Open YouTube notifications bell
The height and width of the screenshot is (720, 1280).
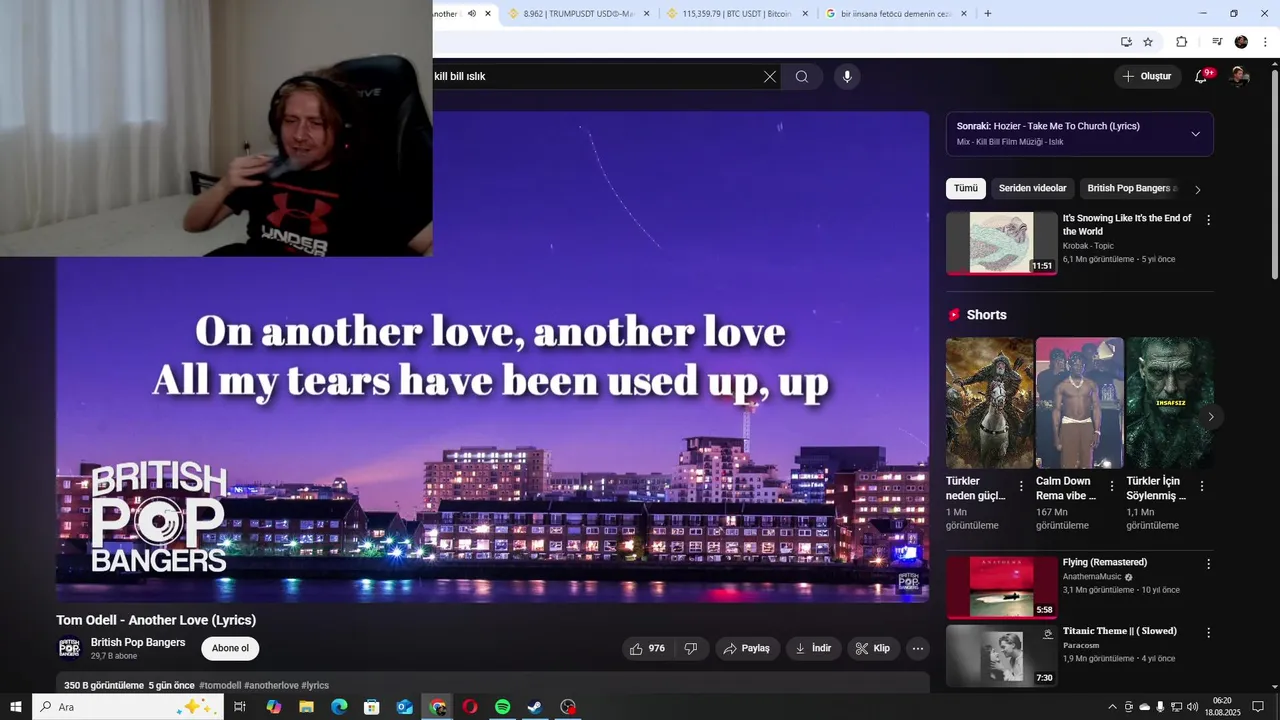pyautogui.click(x=1201, y=76)
